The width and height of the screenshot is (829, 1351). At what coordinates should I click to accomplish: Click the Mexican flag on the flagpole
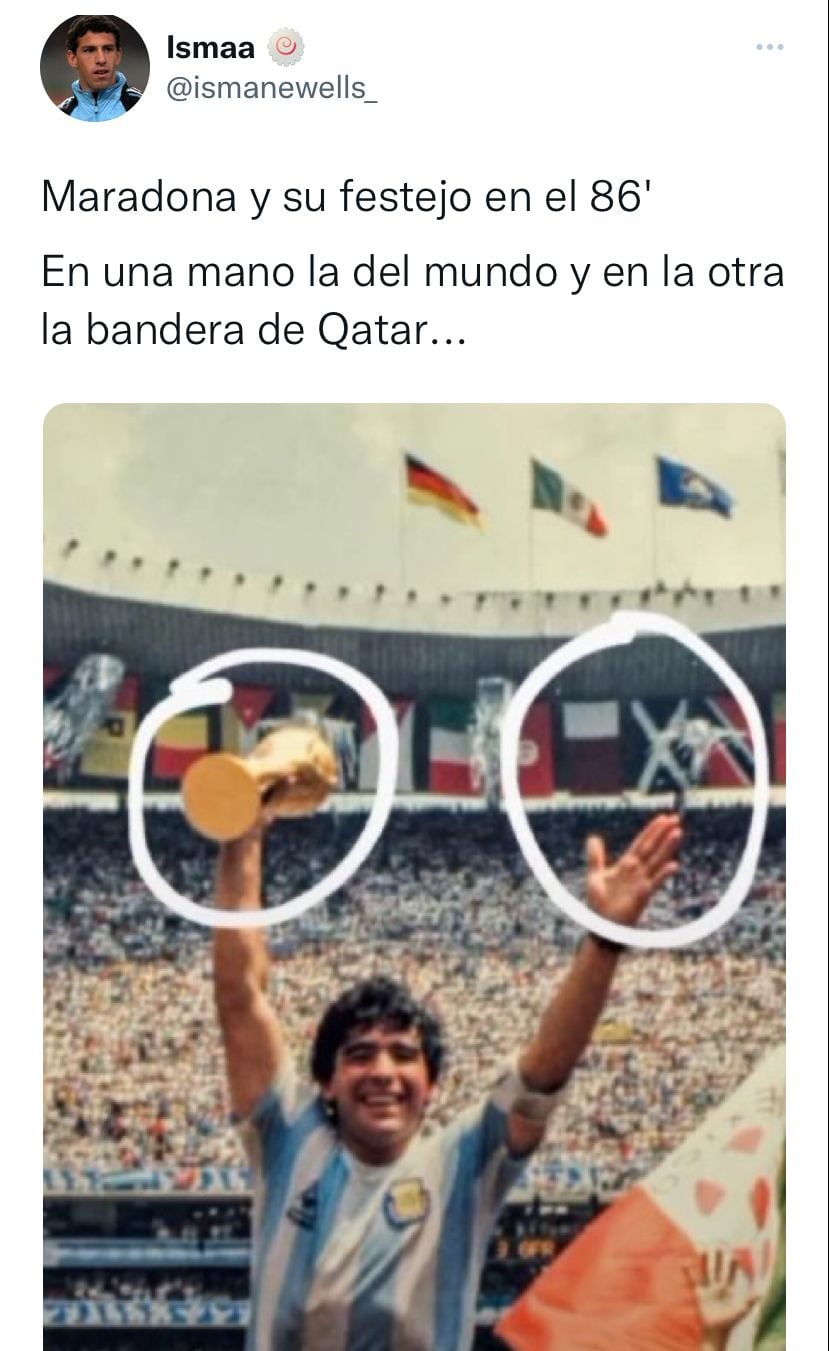[568, 496]
